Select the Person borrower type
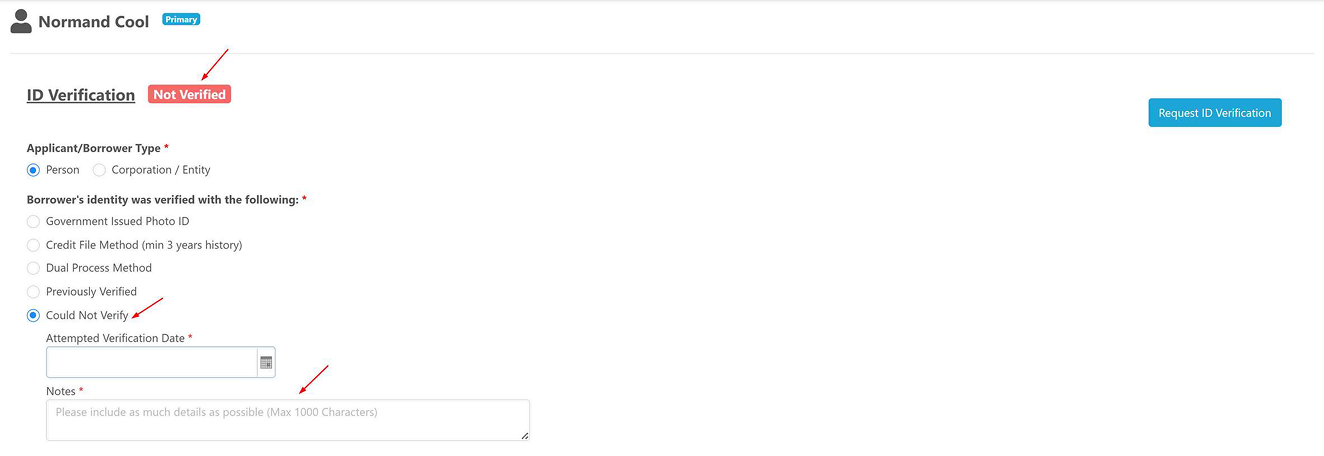This screenshot has height=456, width=1324. tap(33, 170)
